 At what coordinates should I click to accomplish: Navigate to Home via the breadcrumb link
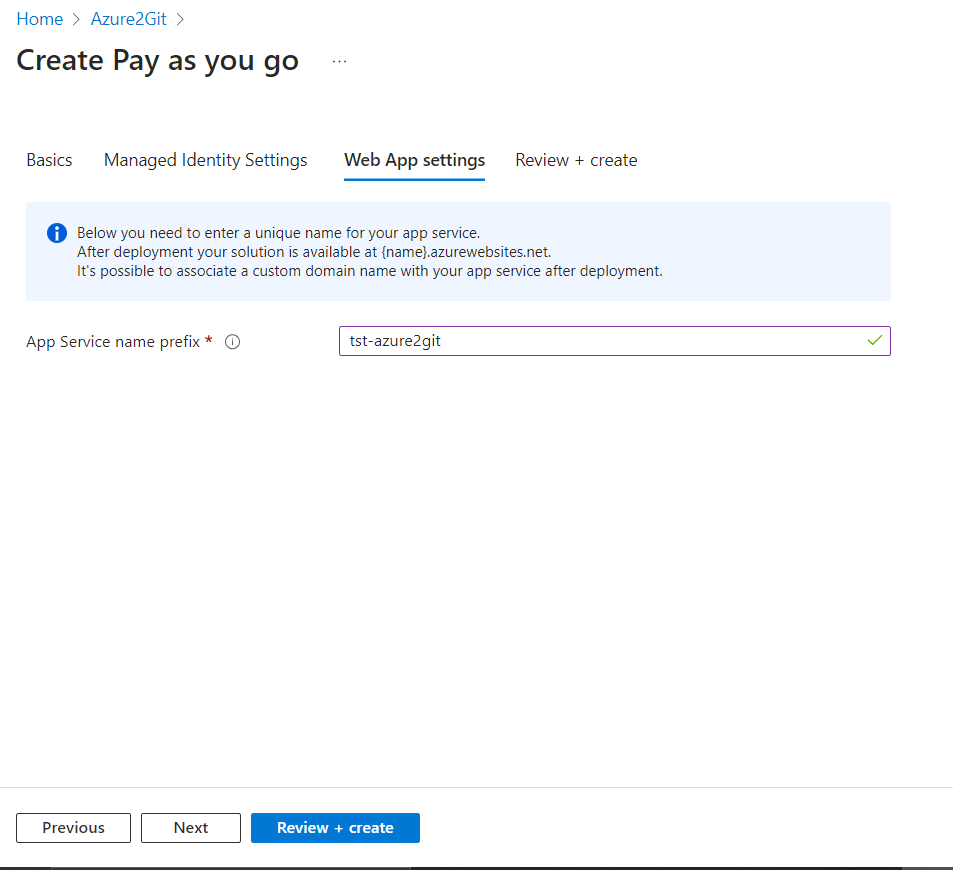point(39,18)
